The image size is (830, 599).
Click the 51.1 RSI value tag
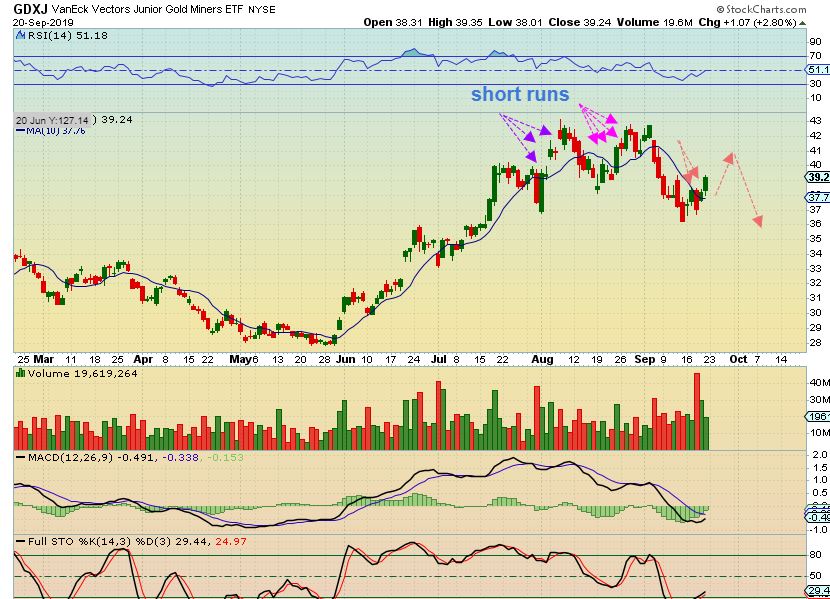click(818, 70)
